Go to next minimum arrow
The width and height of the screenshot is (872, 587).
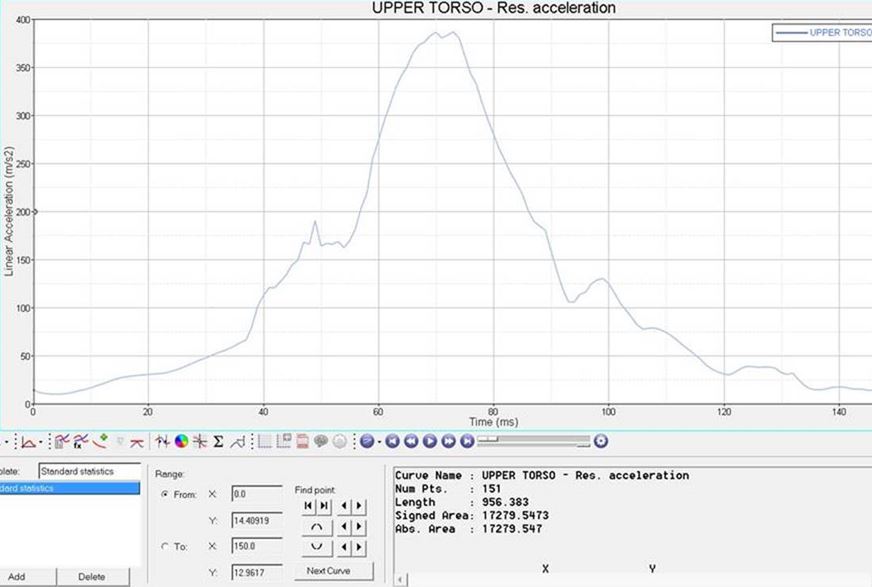359,547
